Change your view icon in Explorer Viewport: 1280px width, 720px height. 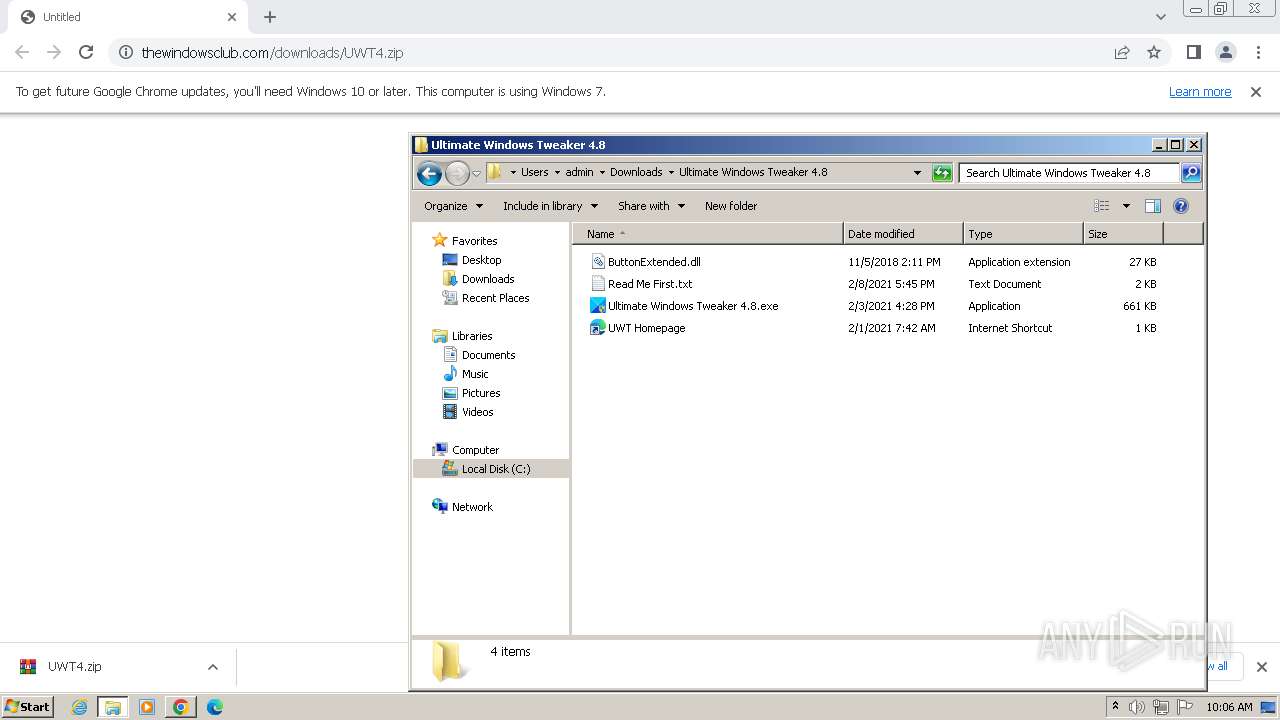pyautogui.click(x=1102, y=206)
